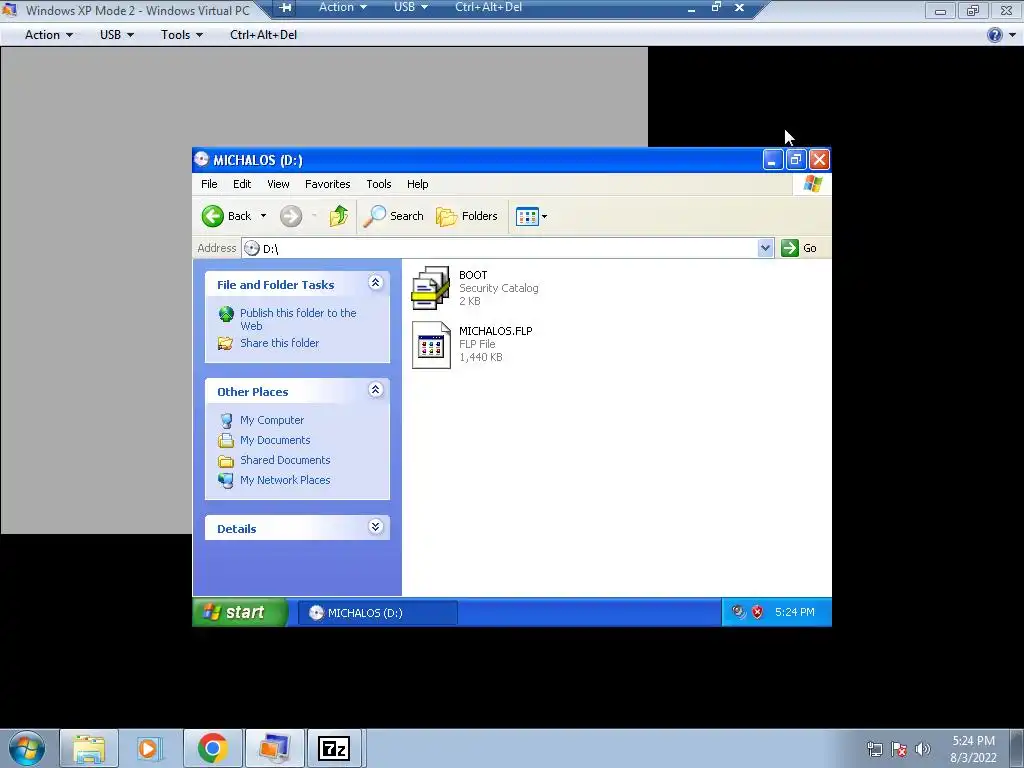Open the My Network Places link

(x=285, y=480)
